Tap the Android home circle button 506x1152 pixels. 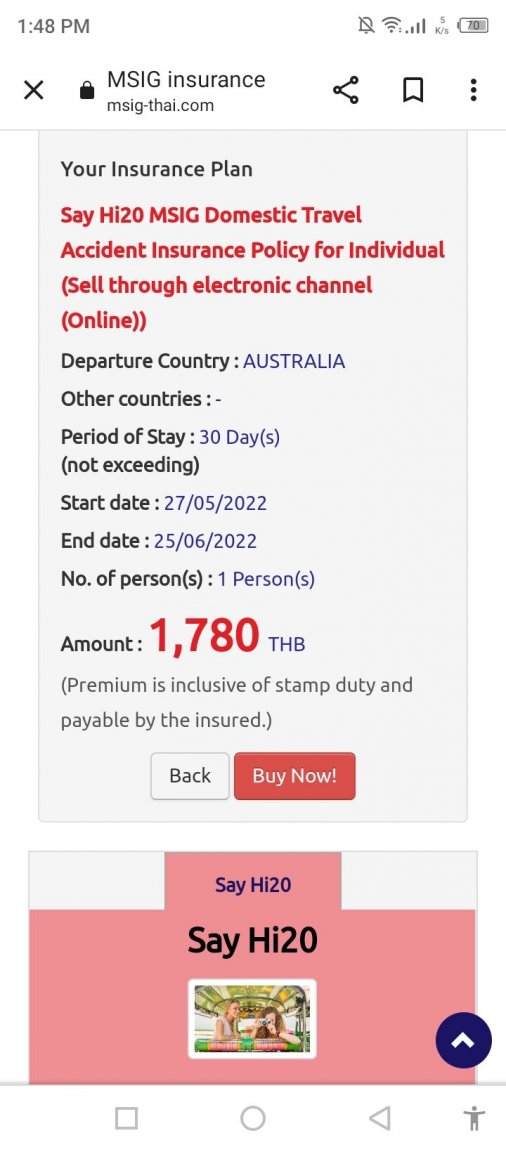(x=253, y=1118)
